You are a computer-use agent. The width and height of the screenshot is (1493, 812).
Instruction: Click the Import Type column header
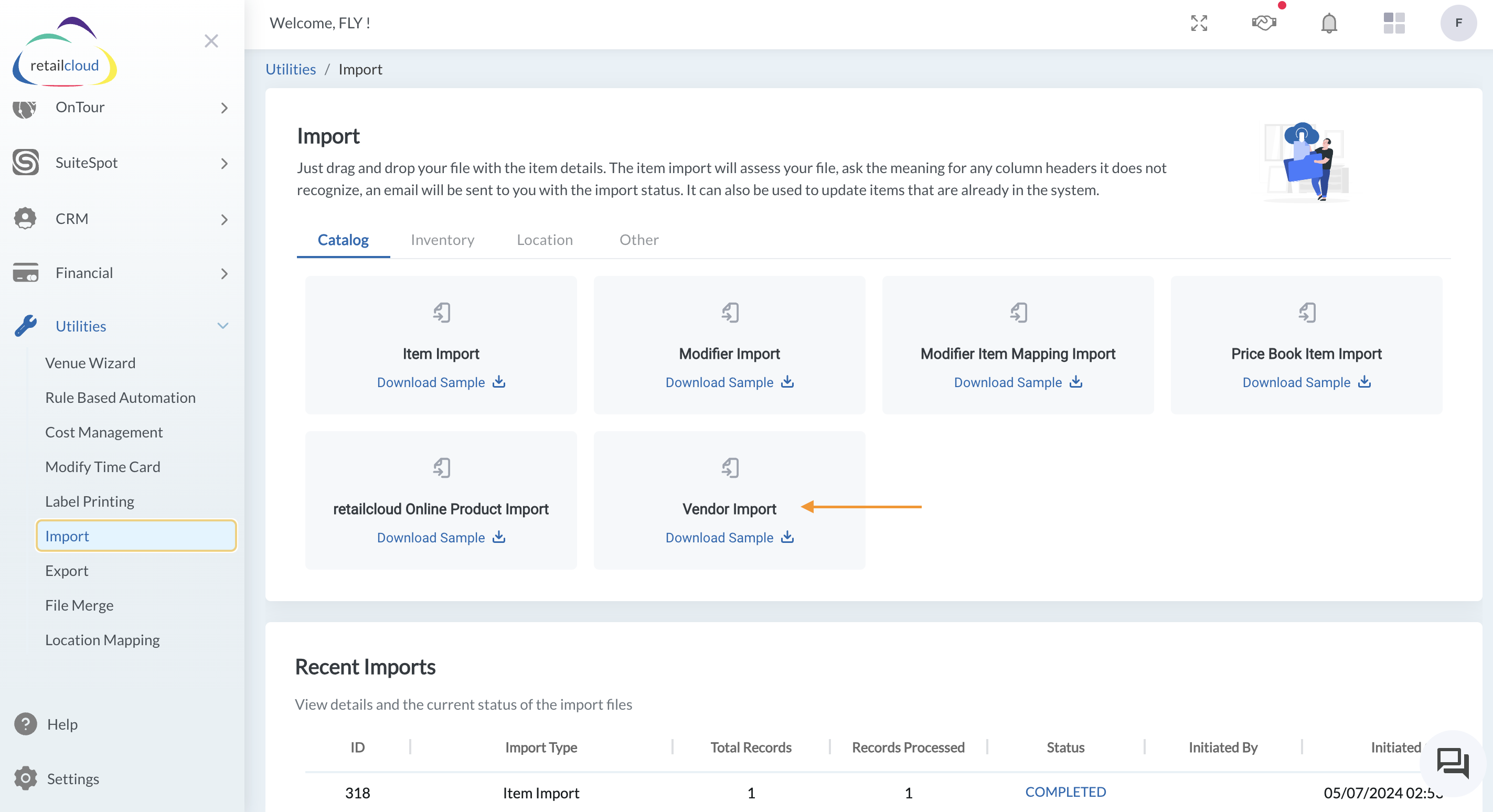click(541, 747)
